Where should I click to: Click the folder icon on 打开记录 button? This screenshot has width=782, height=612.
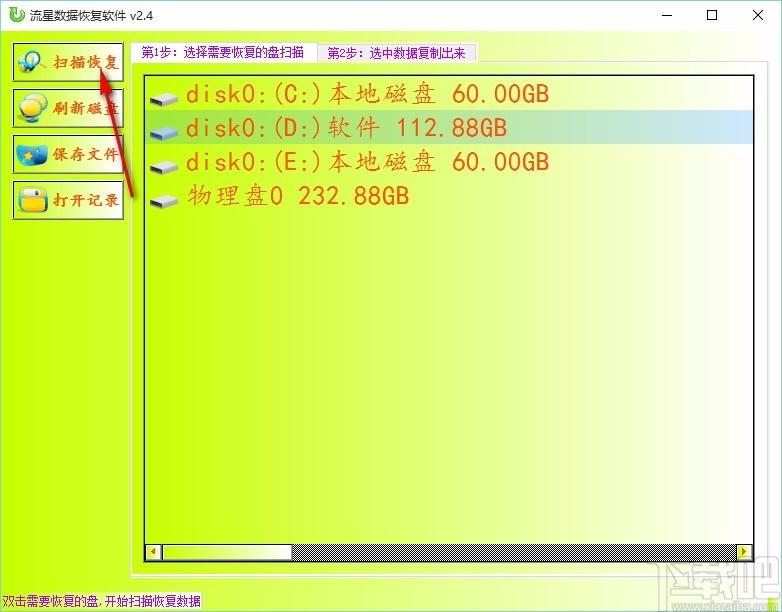[33, 201]
